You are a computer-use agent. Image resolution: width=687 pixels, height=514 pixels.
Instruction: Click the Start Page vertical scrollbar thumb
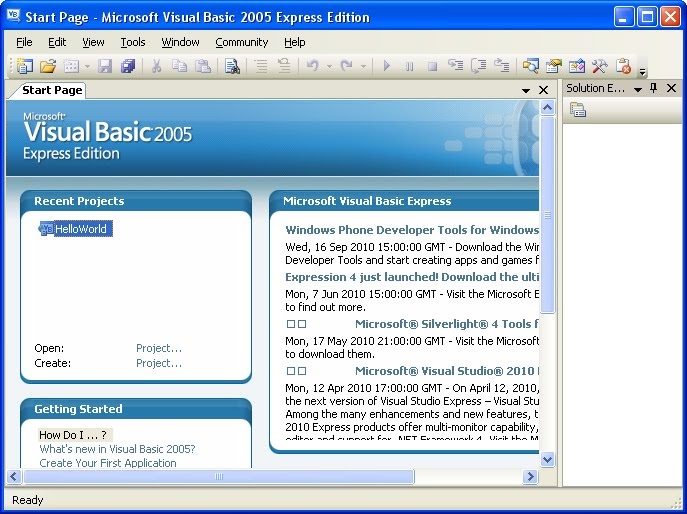pyautogui.click(x=548, y=215)
